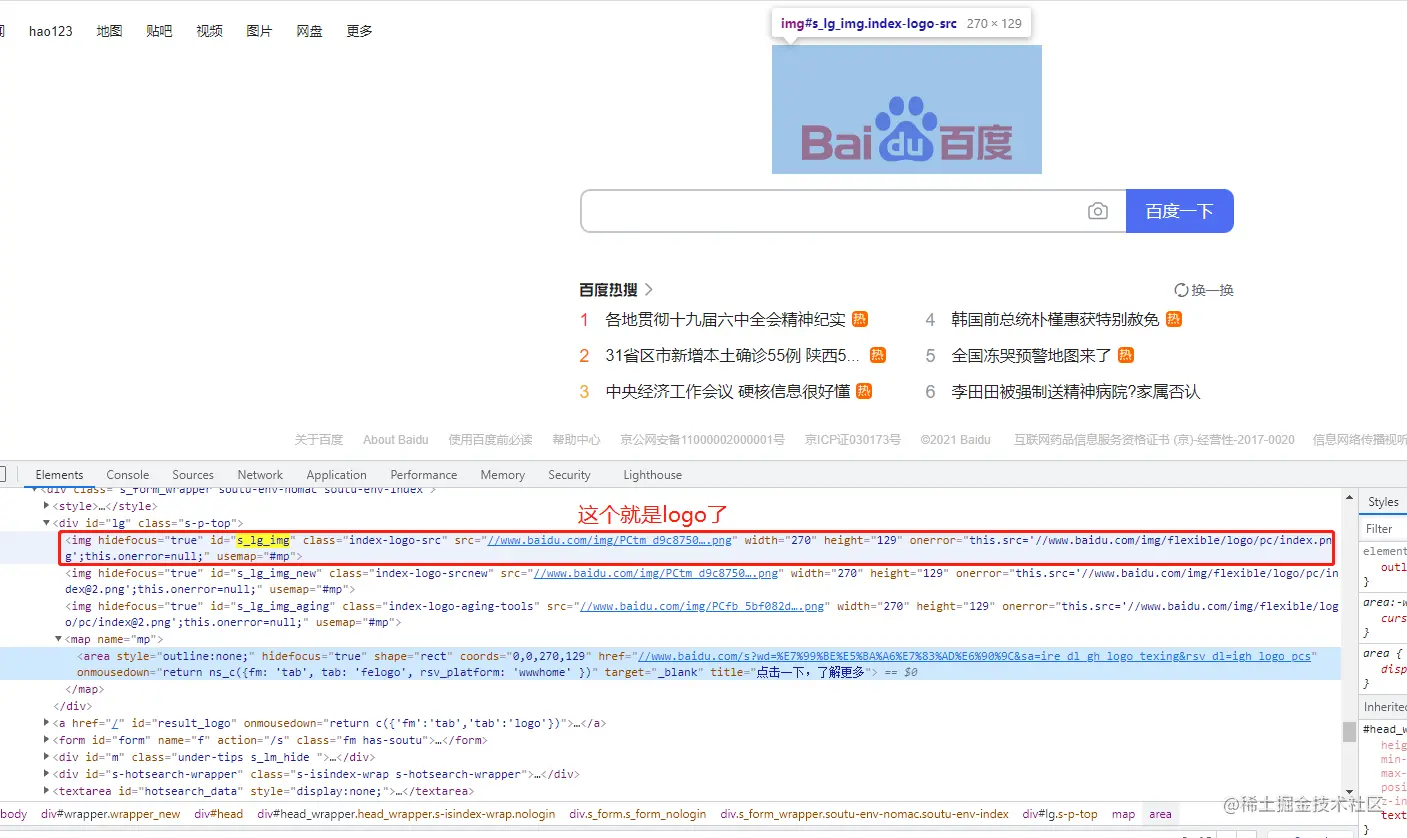Image resolution: width=1407 pixels, height=838 pixels.
Task: Click 换一换 to refresh hot searches
Action: point(1212,290)
